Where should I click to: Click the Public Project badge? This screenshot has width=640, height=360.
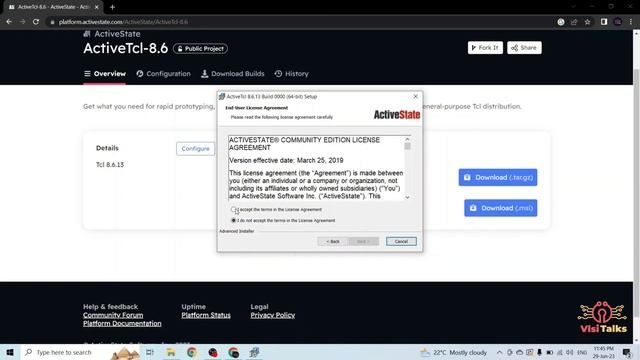200,49
